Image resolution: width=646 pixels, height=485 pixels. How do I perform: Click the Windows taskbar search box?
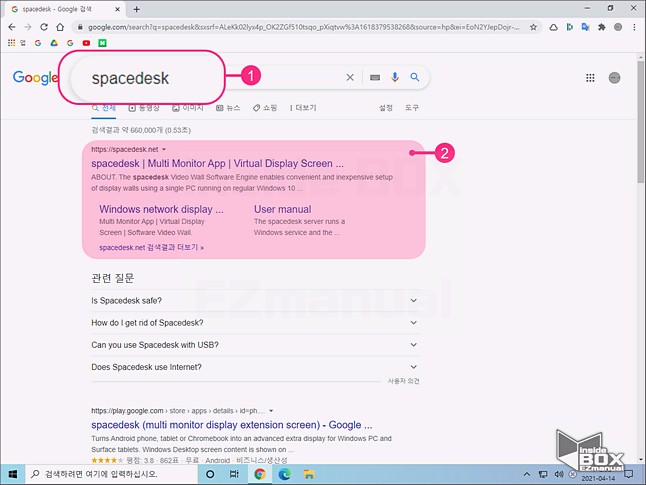coord(111,474)
